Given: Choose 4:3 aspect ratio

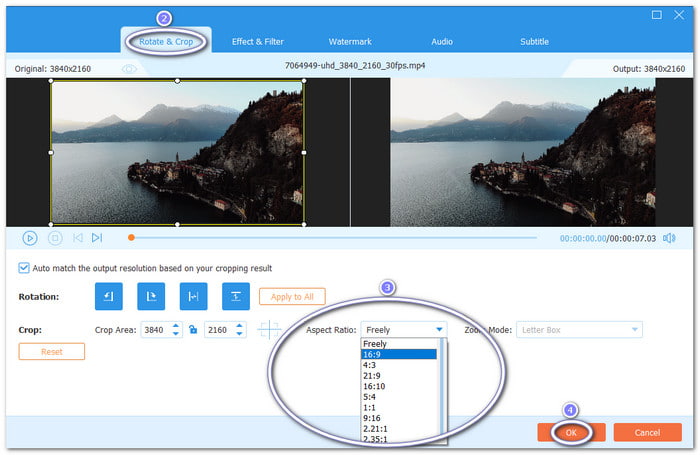Looking at the screenshot, I should pyautogui.click(x=399, y=365).
